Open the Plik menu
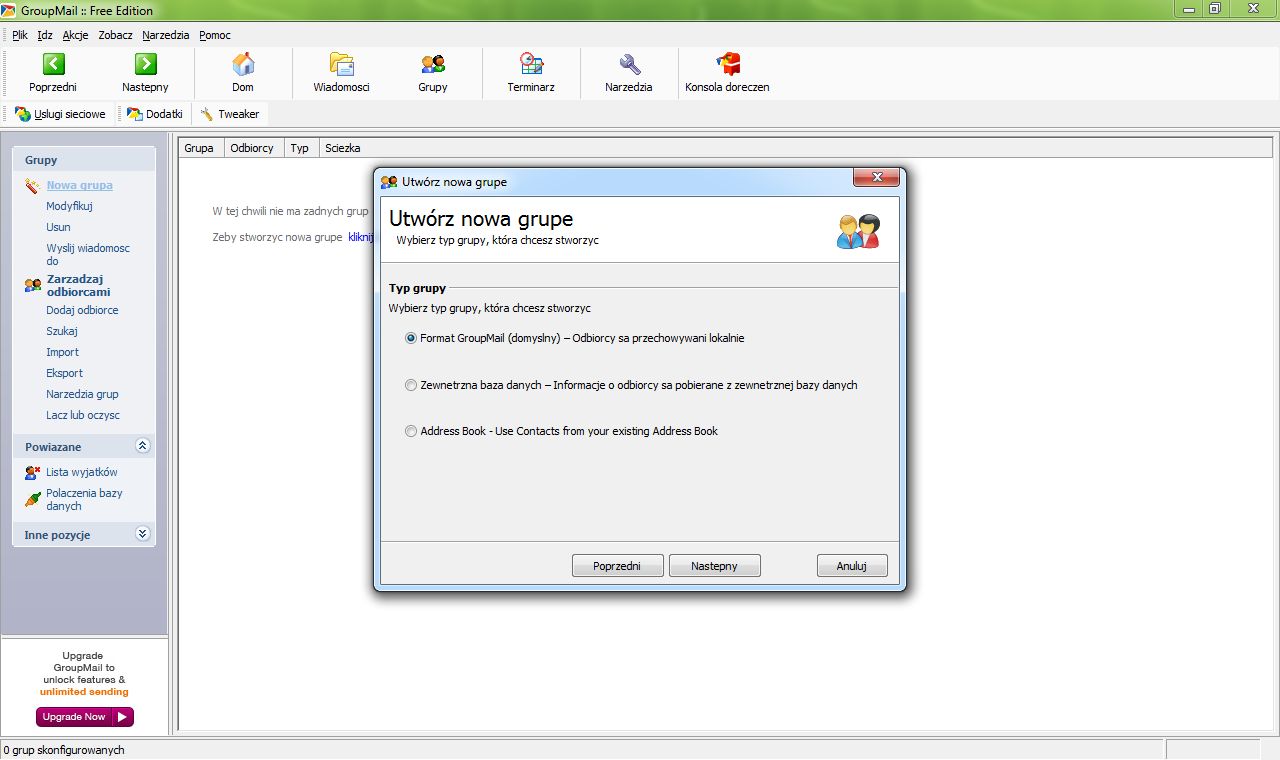 click(20, 35)
